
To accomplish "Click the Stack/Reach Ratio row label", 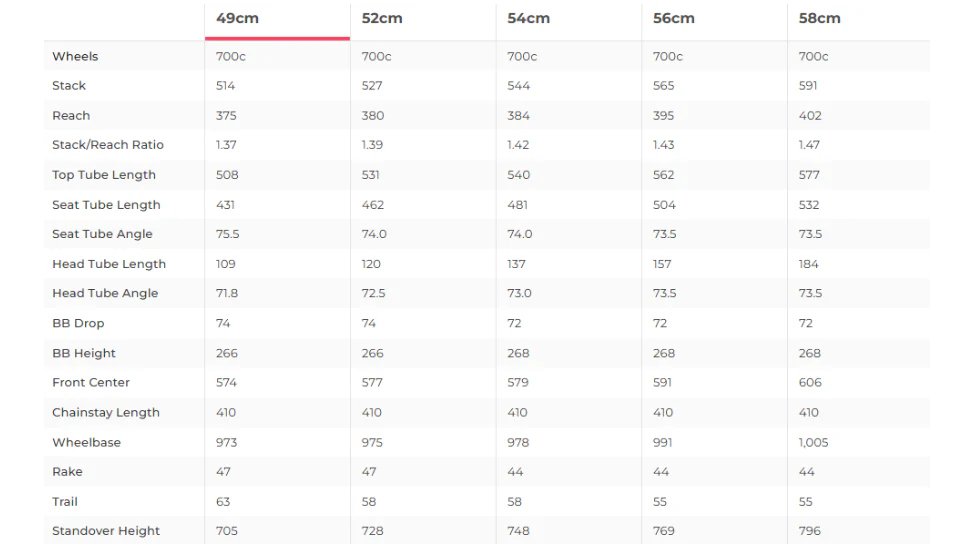I will [x=108, y=145].
